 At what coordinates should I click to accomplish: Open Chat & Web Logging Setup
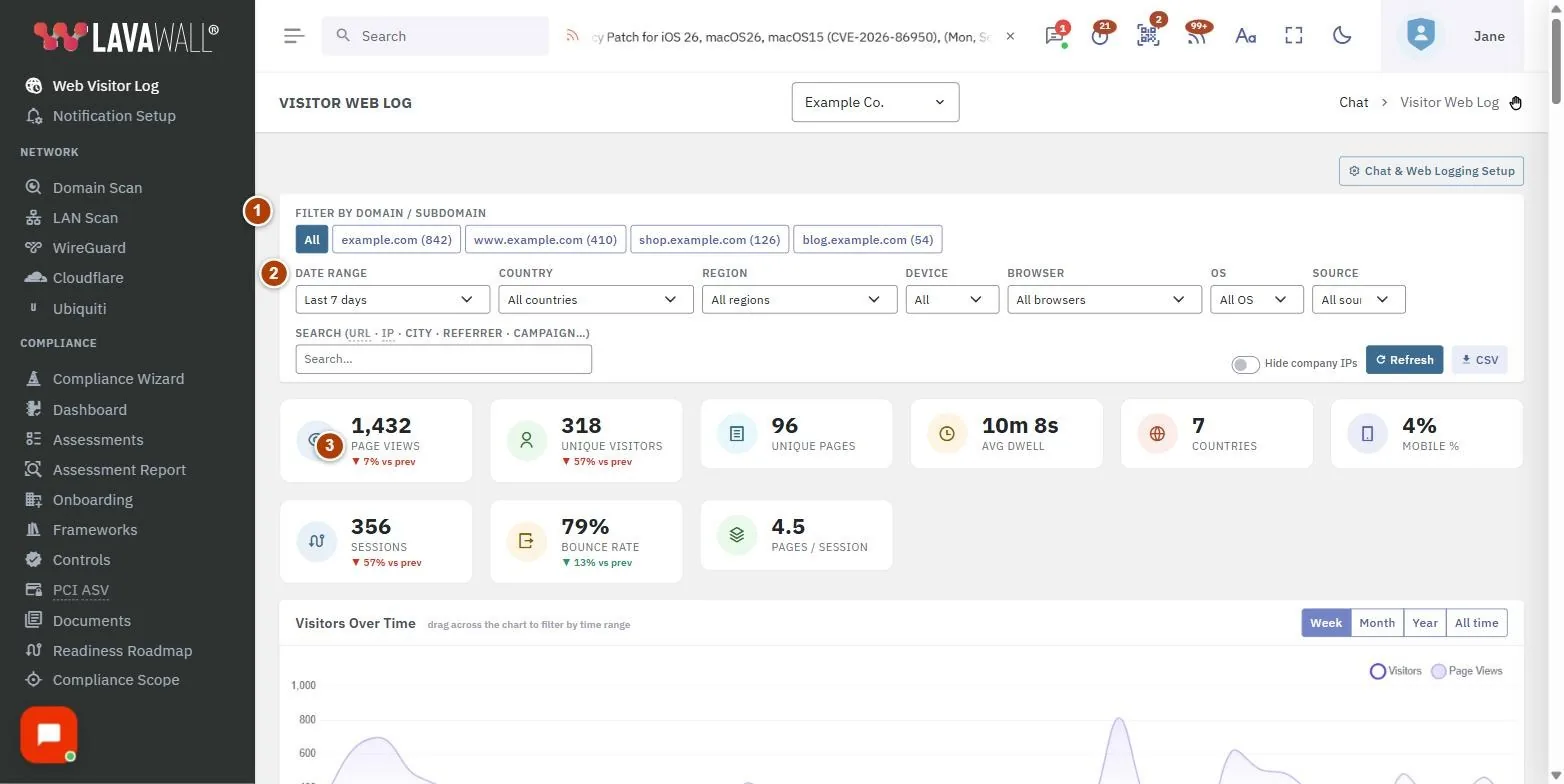coord(1431,171)
